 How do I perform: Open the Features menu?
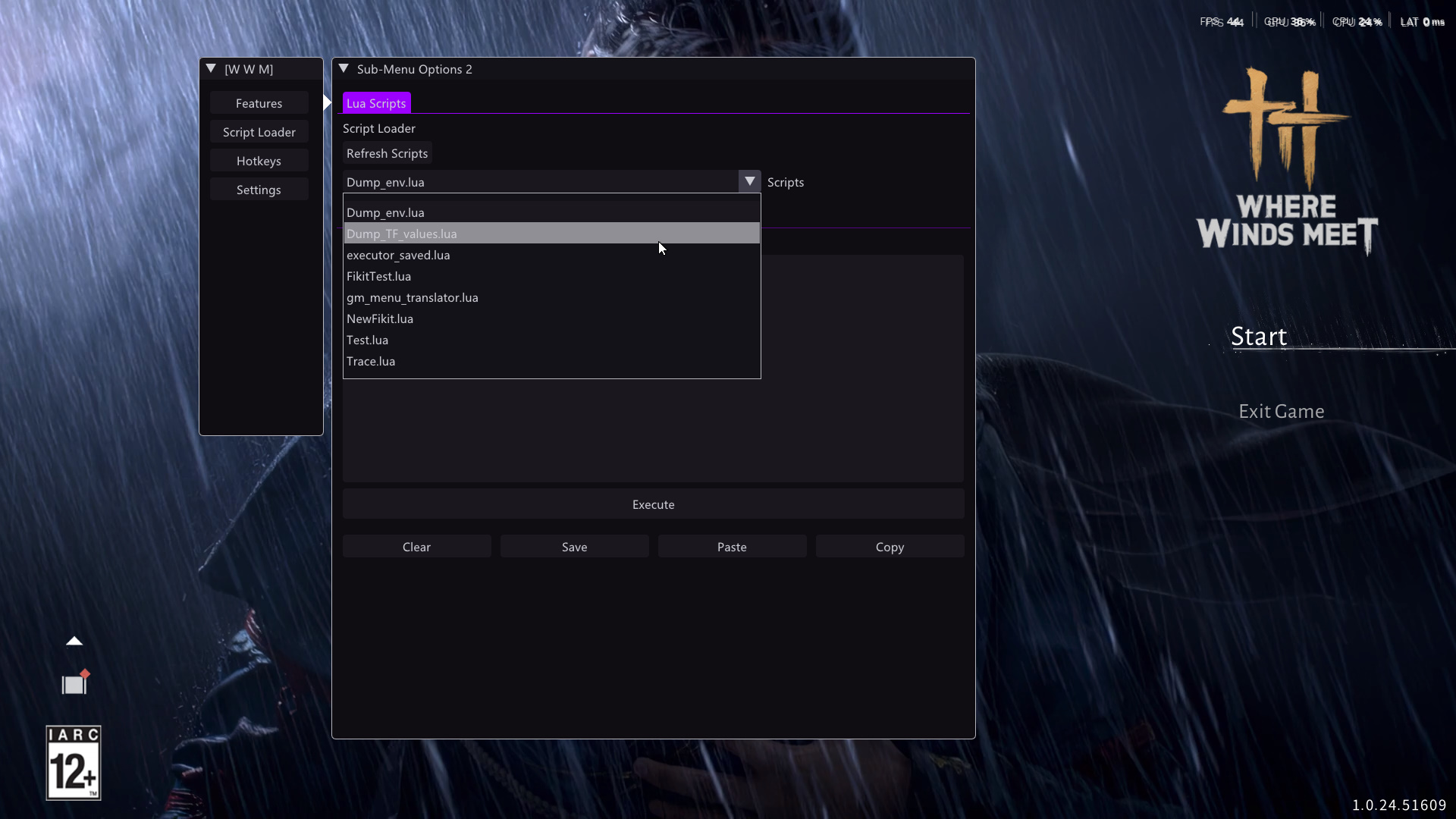[x=259, y=103]
